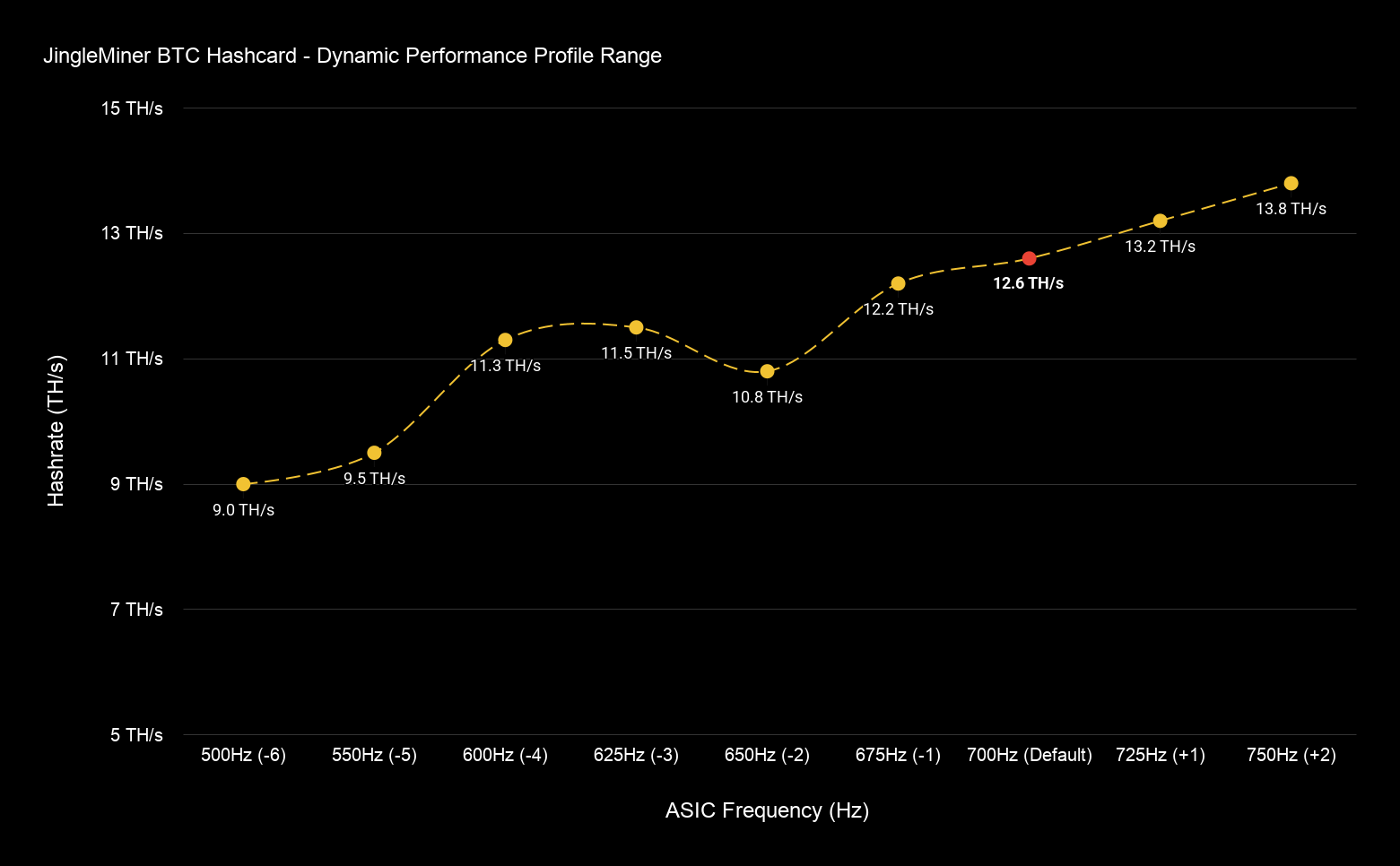This screenshot has width=1400, height=866.
Task: Select the '750Hz (+2)' x-axis label
Action: point(1291,755)
